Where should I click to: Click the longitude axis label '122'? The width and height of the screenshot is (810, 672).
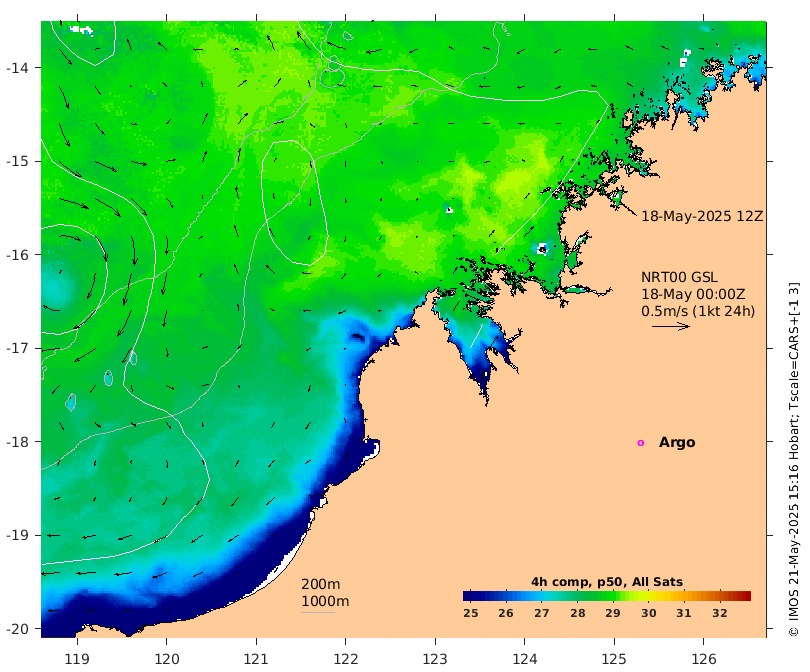pyautogui.click(x=346, y=659)
